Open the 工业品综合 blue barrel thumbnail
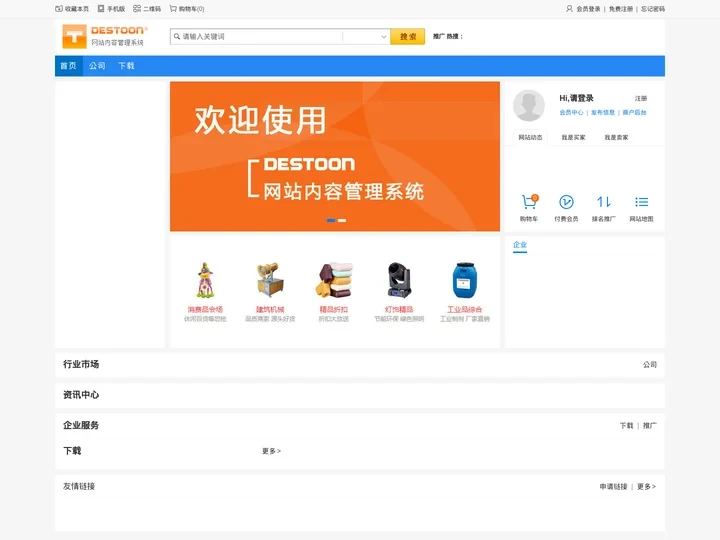Viewport: 720px width, 540px height. (x=465, y=280)
